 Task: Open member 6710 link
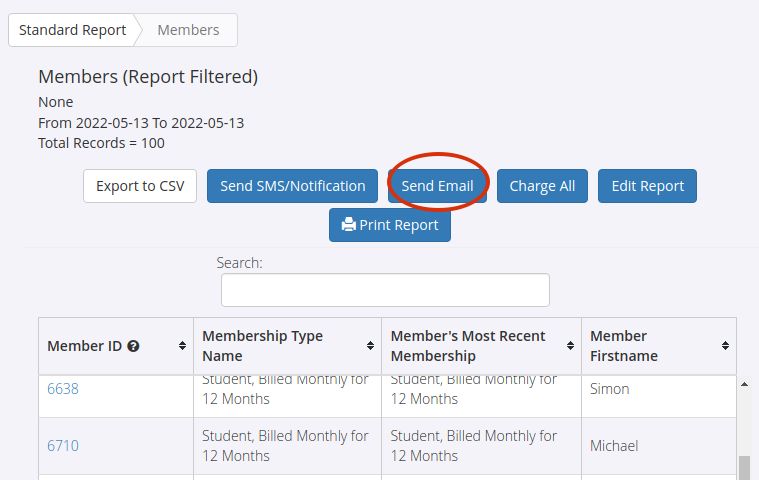[63, 446]
